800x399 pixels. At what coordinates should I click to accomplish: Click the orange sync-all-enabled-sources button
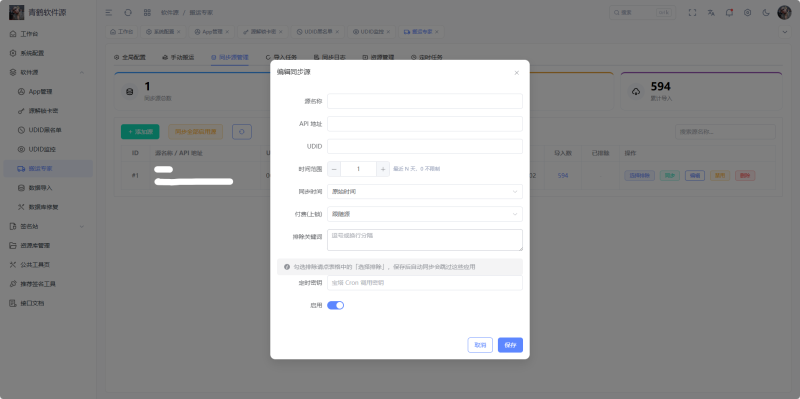(x=195, y=132)
